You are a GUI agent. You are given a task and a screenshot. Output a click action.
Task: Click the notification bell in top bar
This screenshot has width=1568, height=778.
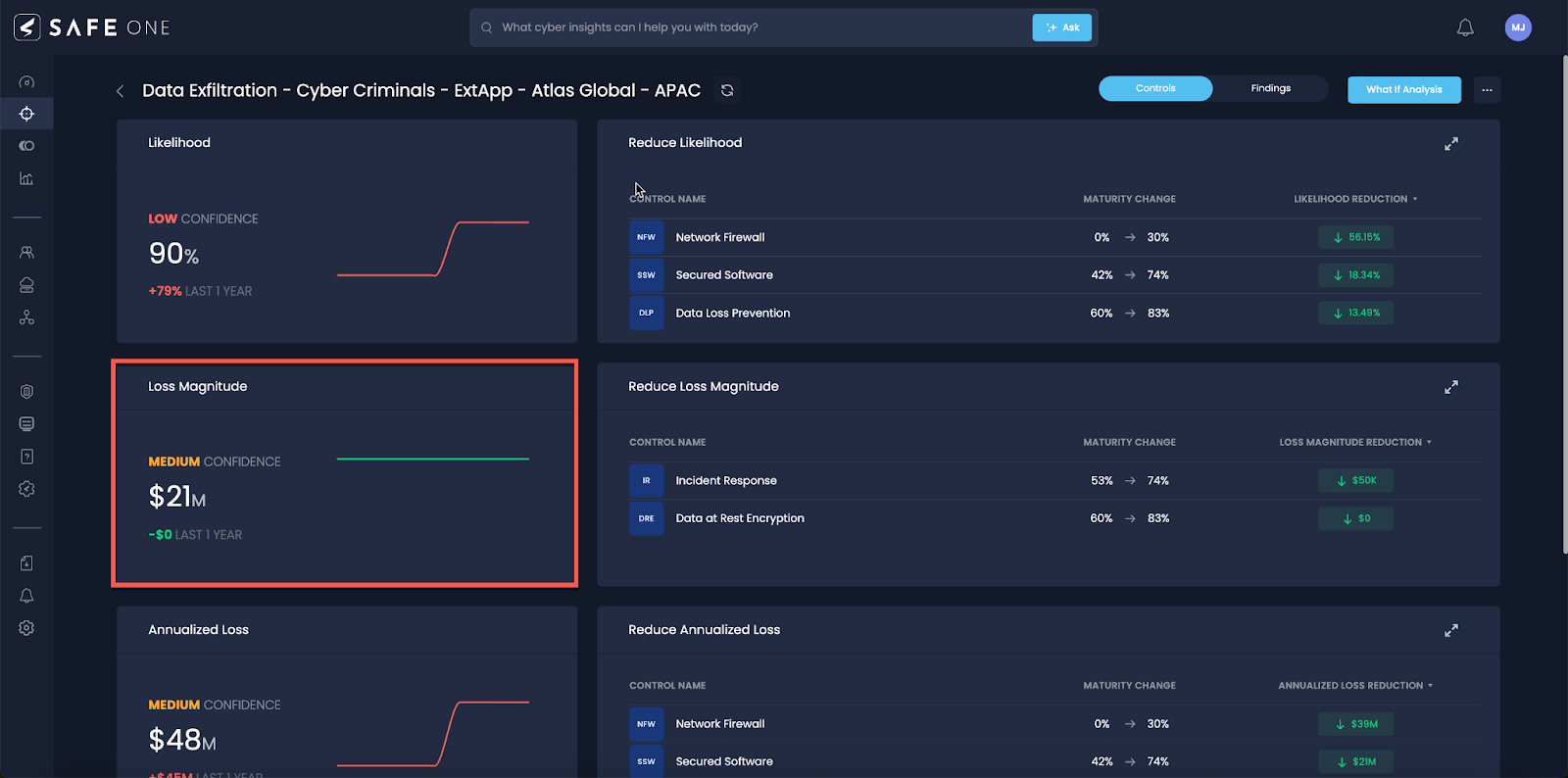click(1465, 27)
